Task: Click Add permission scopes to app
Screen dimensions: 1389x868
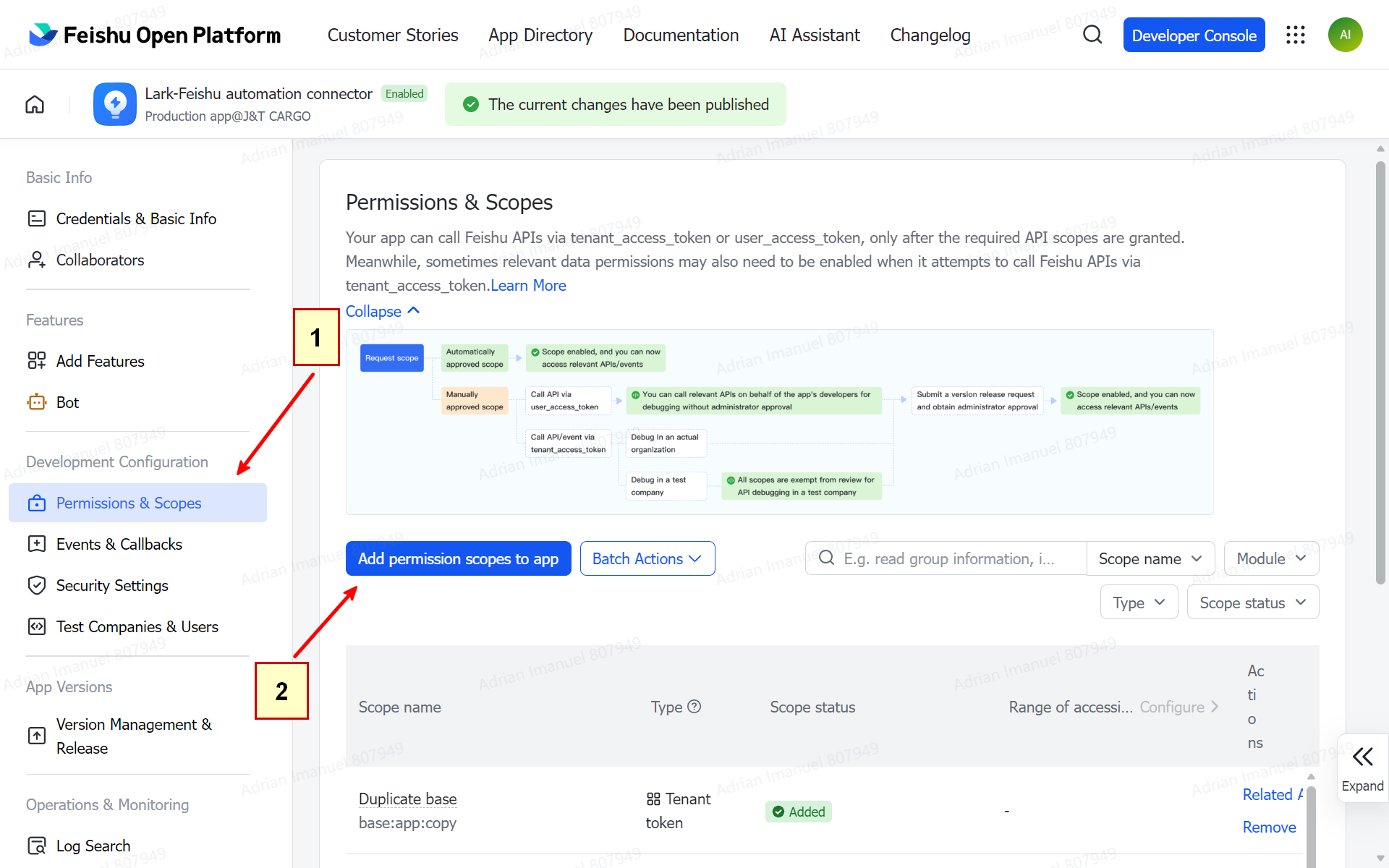Action: tap(458, 558)
